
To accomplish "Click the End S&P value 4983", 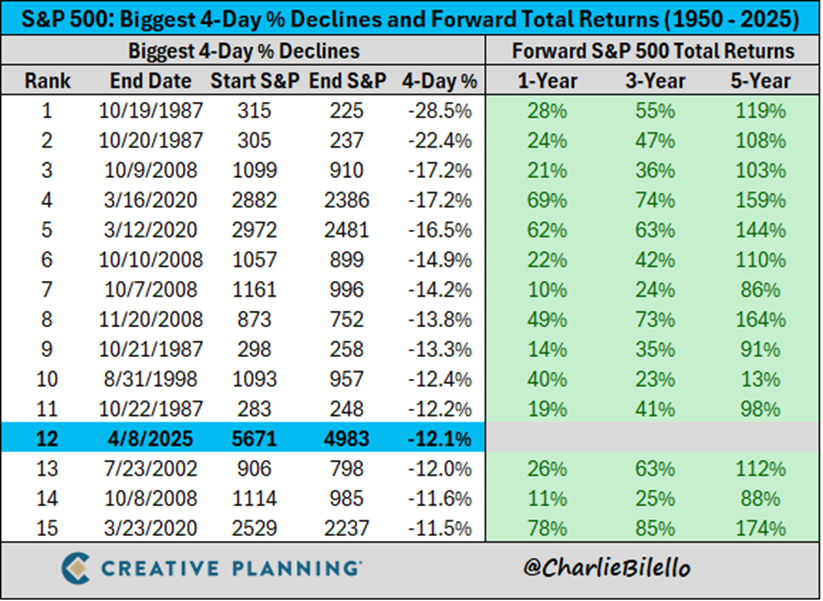I will 346,438.
